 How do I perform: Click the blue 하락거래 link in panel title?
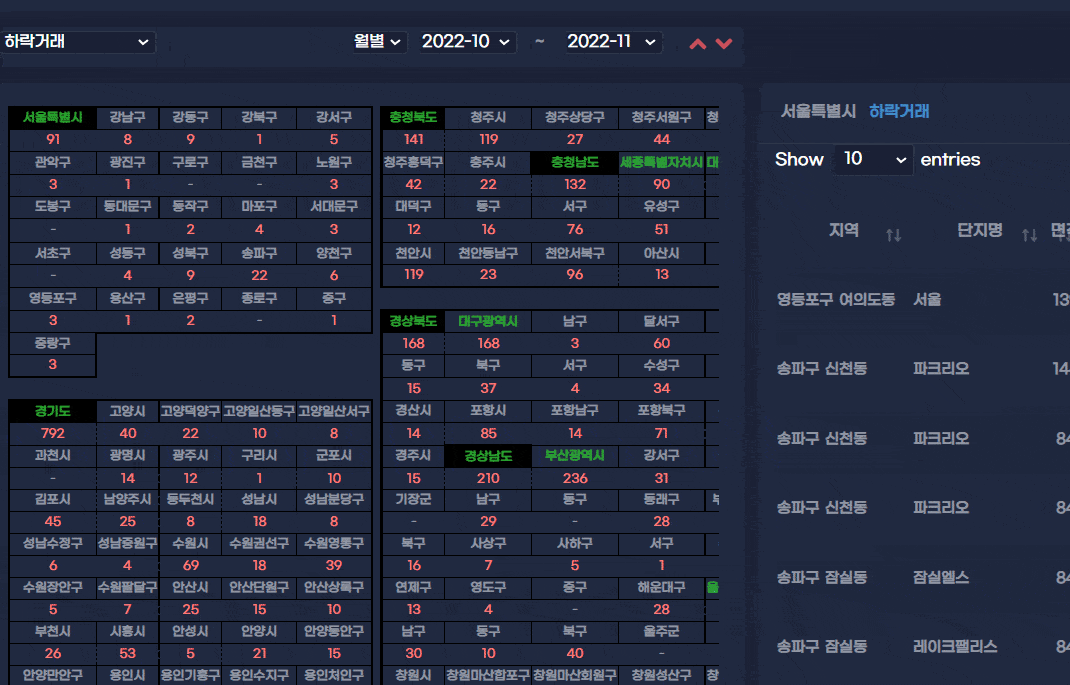pyautogui.click(x=899, y=111)
